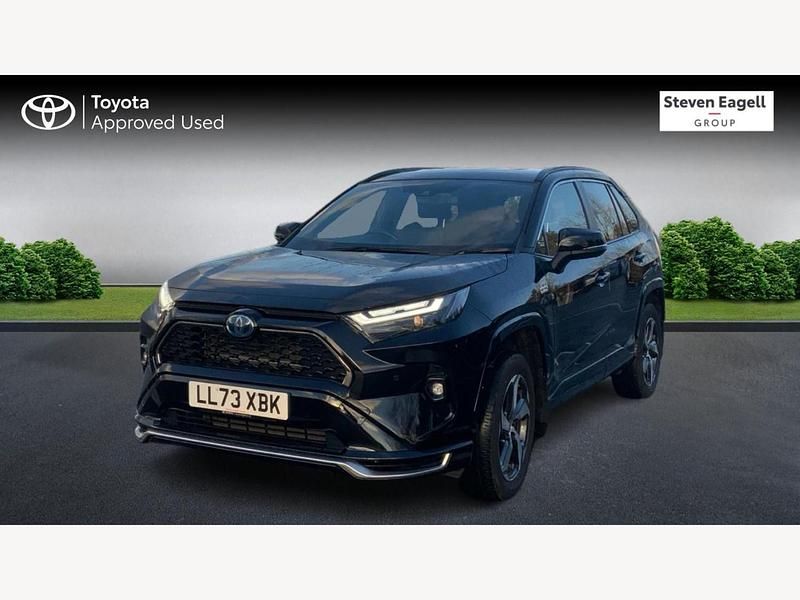This screenshot has height=600, width=800.
Task: Click the car bonnet
Action: [337, 278]
